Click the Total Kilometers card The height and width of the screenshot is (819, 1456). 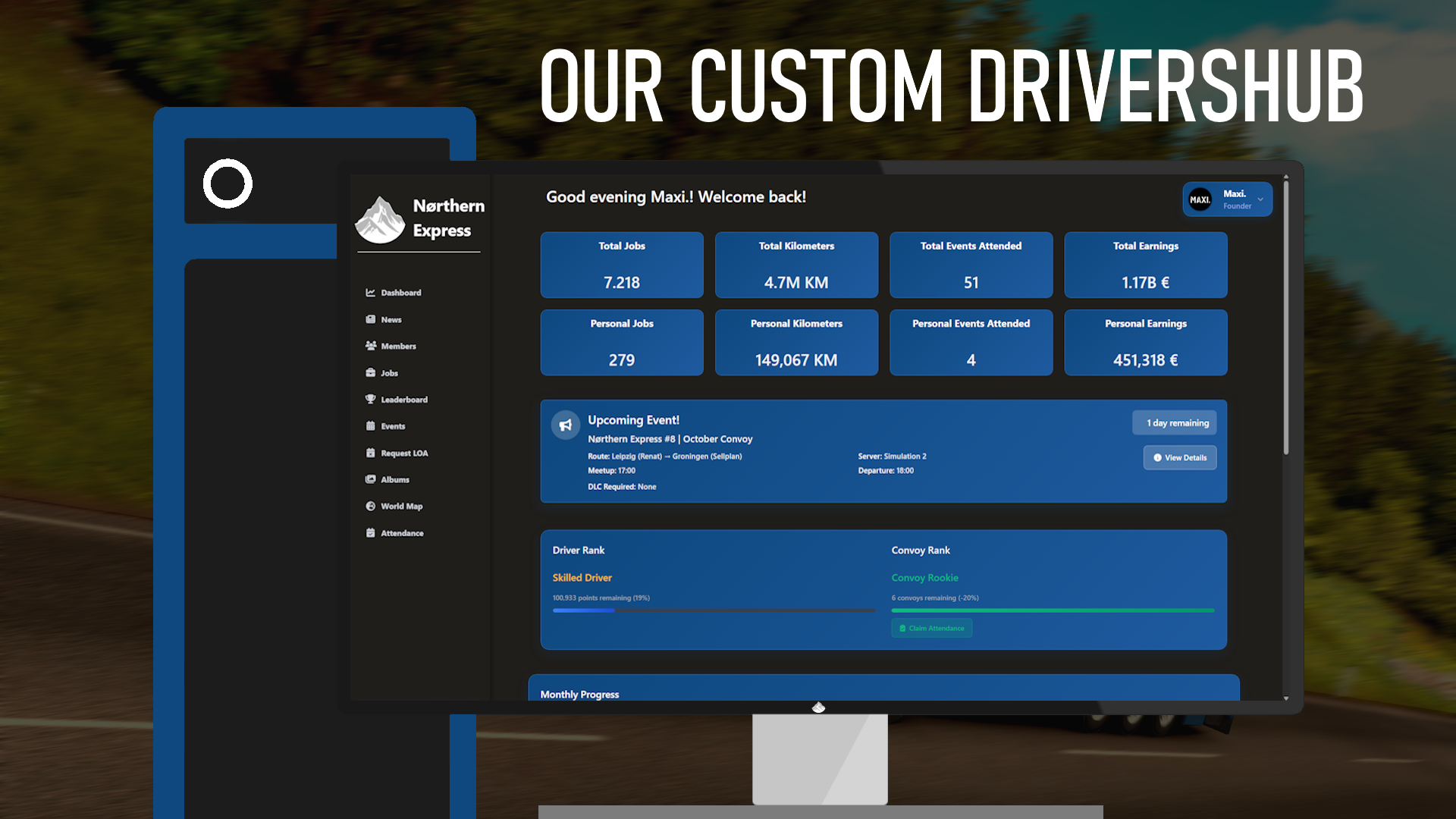(796, 265)
